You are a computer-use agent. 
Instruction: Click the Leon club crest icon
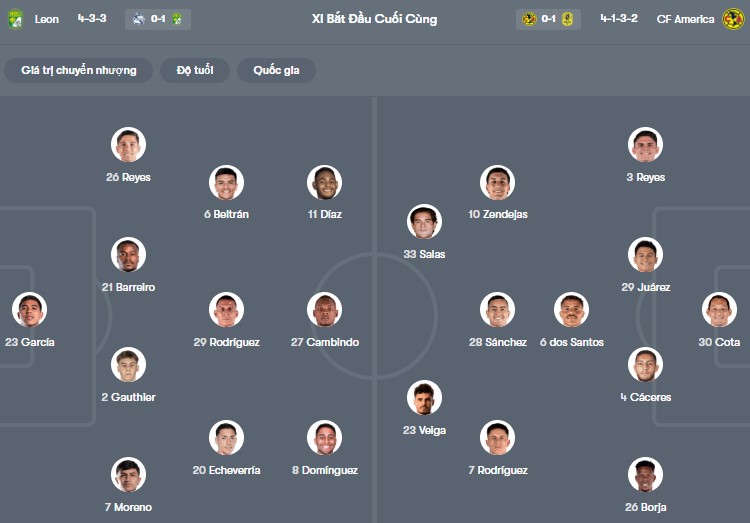(15, 19)
